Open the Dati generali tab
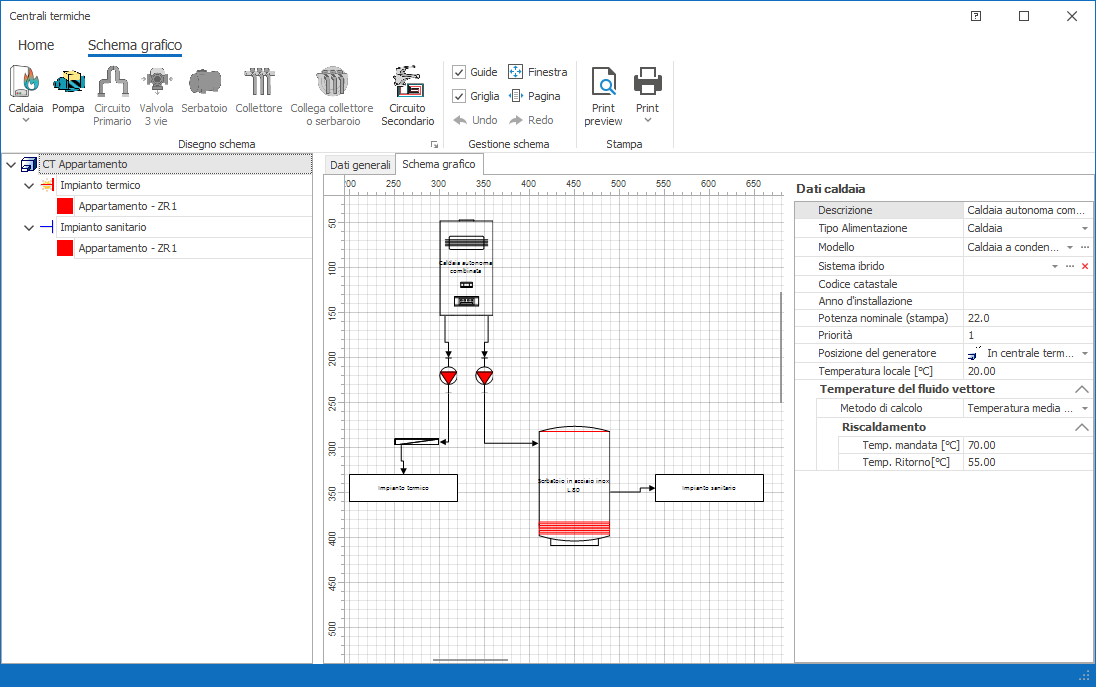 tap(360, 164)
